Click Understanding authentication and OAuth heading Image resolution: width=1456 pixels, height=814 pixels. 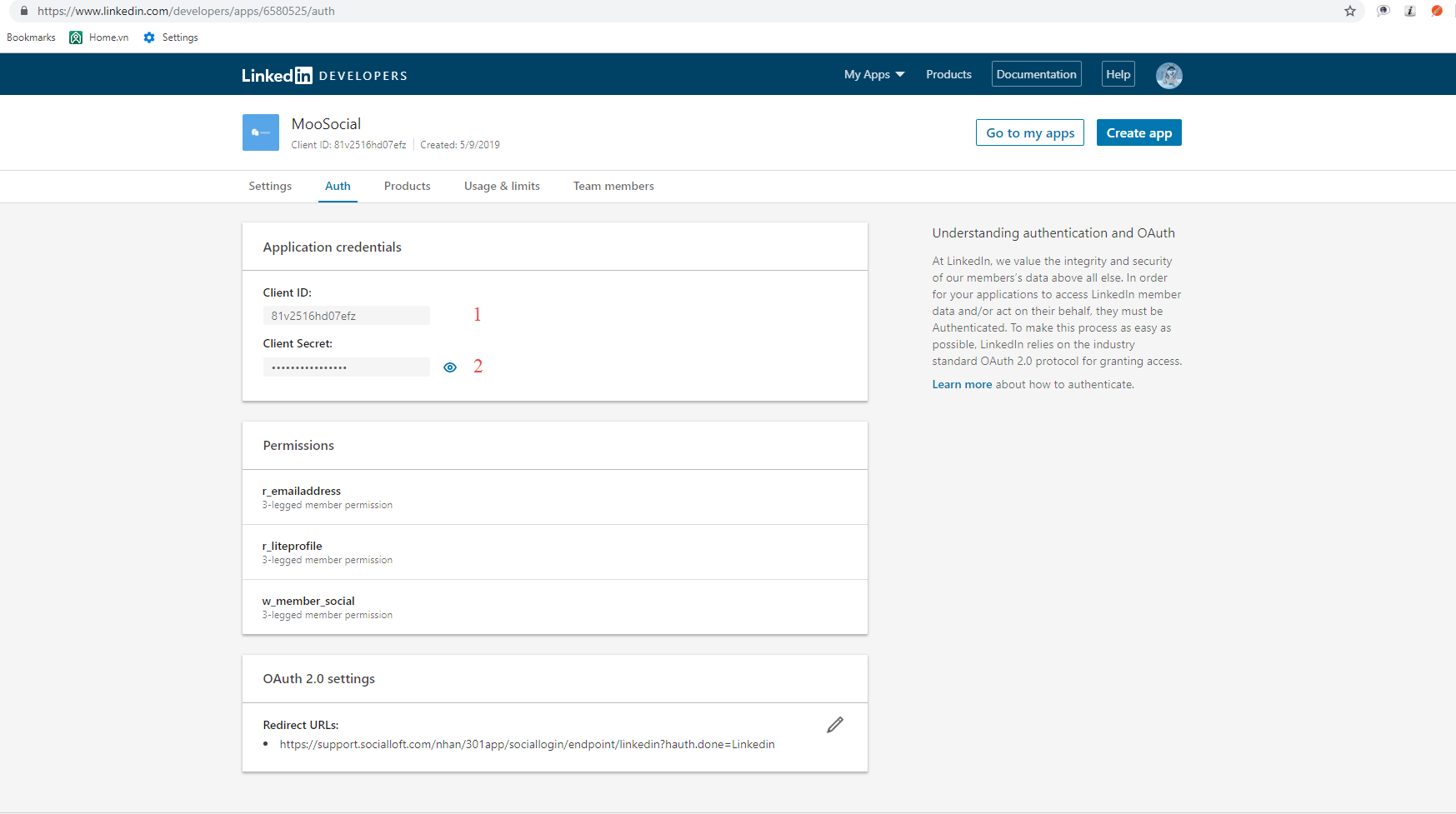(x=1053, y=232)
